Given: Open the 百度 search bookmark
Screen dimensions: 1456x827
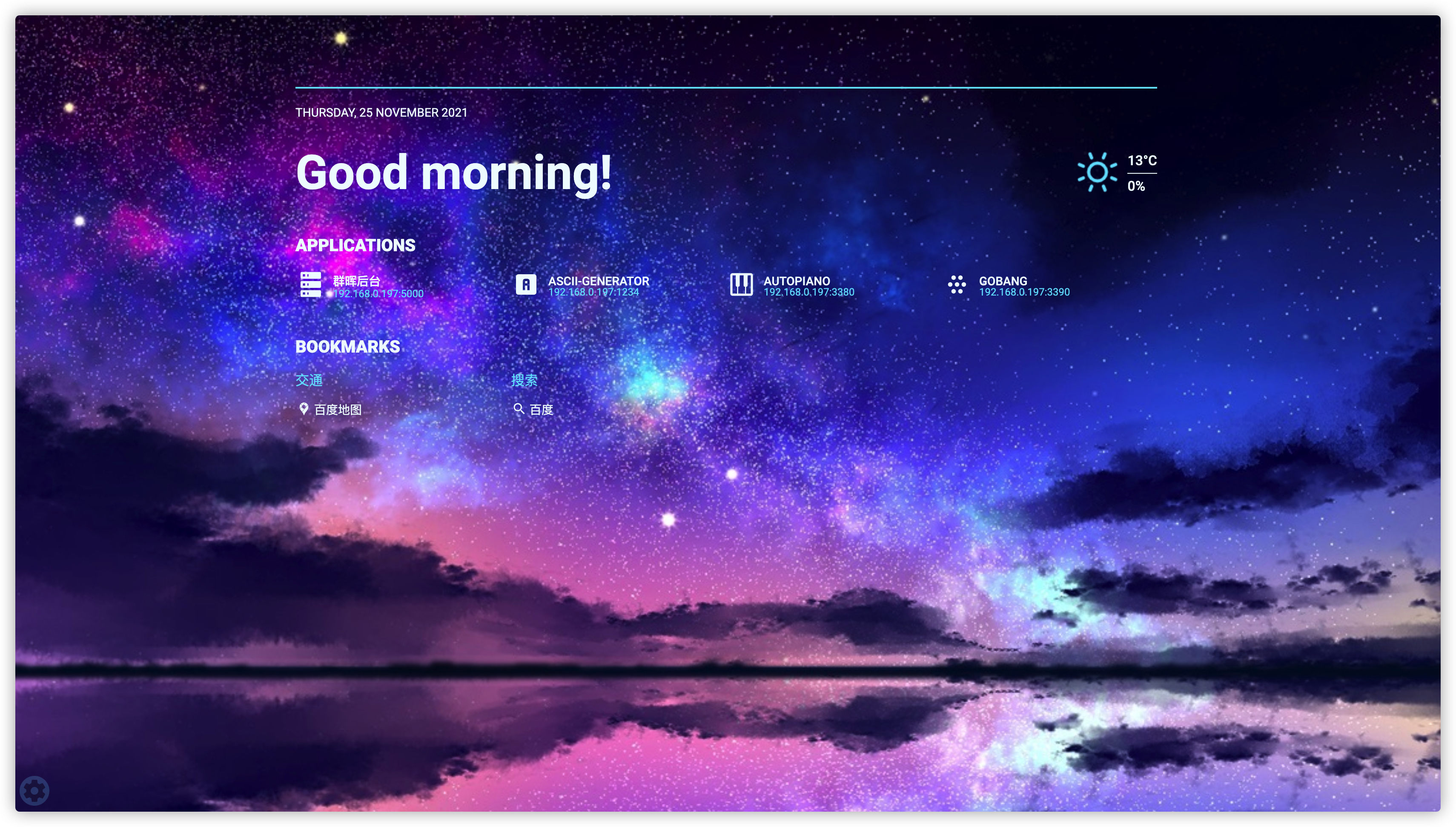Looking at the screenshot, I should pyautogui.click(x=541, y=410).
